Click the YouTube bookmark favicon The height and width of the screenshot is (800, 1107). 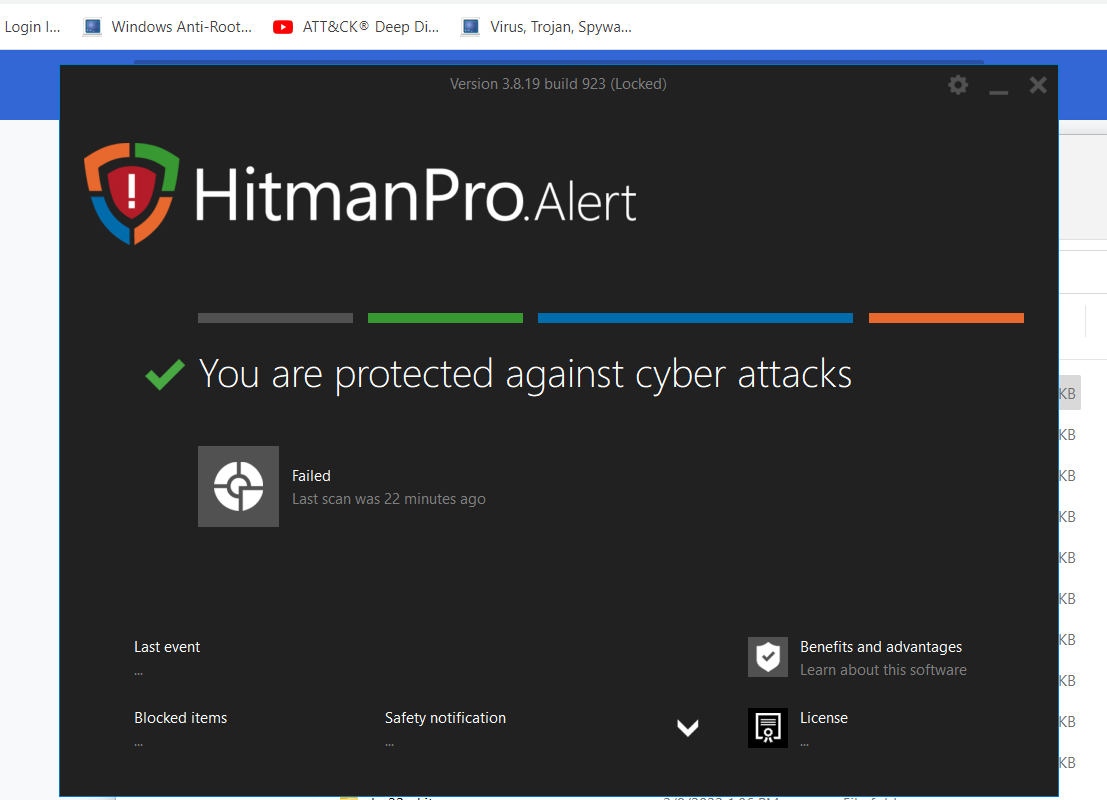(x=282, y=27)
